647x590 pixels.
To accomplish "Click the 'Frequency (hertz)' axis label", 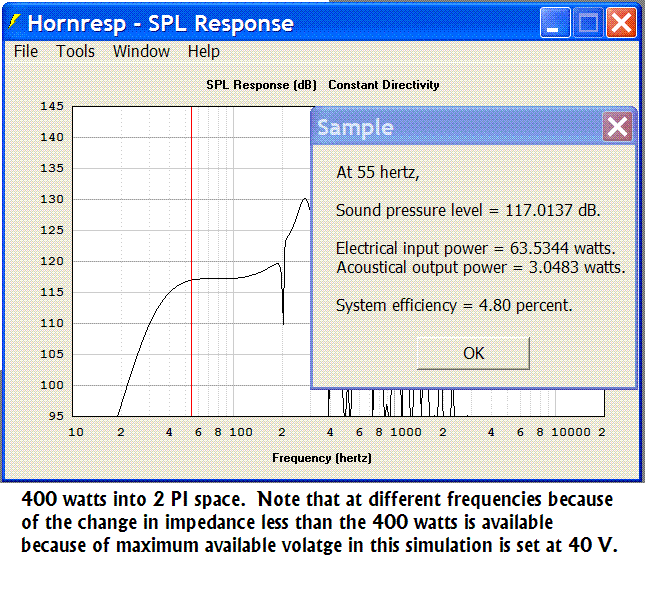I will point(322,458).
